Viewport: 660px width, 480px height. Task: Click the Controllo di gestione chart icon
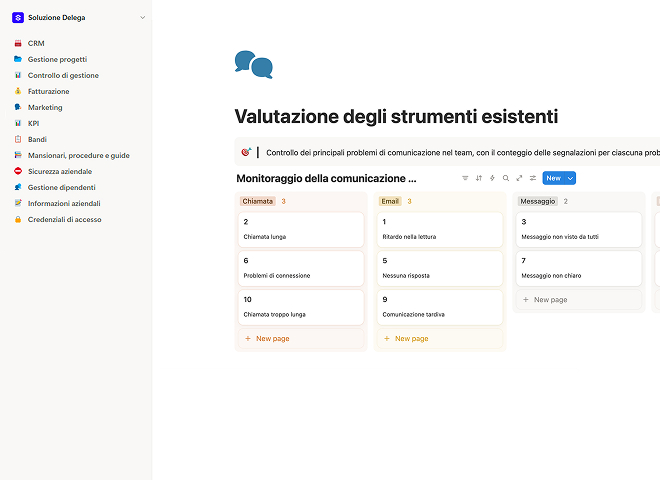18,75
